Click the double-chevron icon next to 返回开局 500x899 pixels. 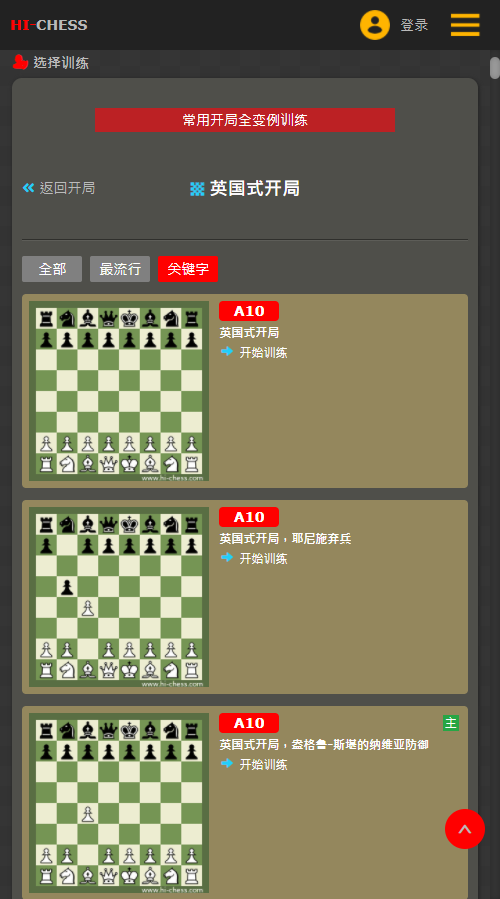pyautogui.click(x=28, y=187)
